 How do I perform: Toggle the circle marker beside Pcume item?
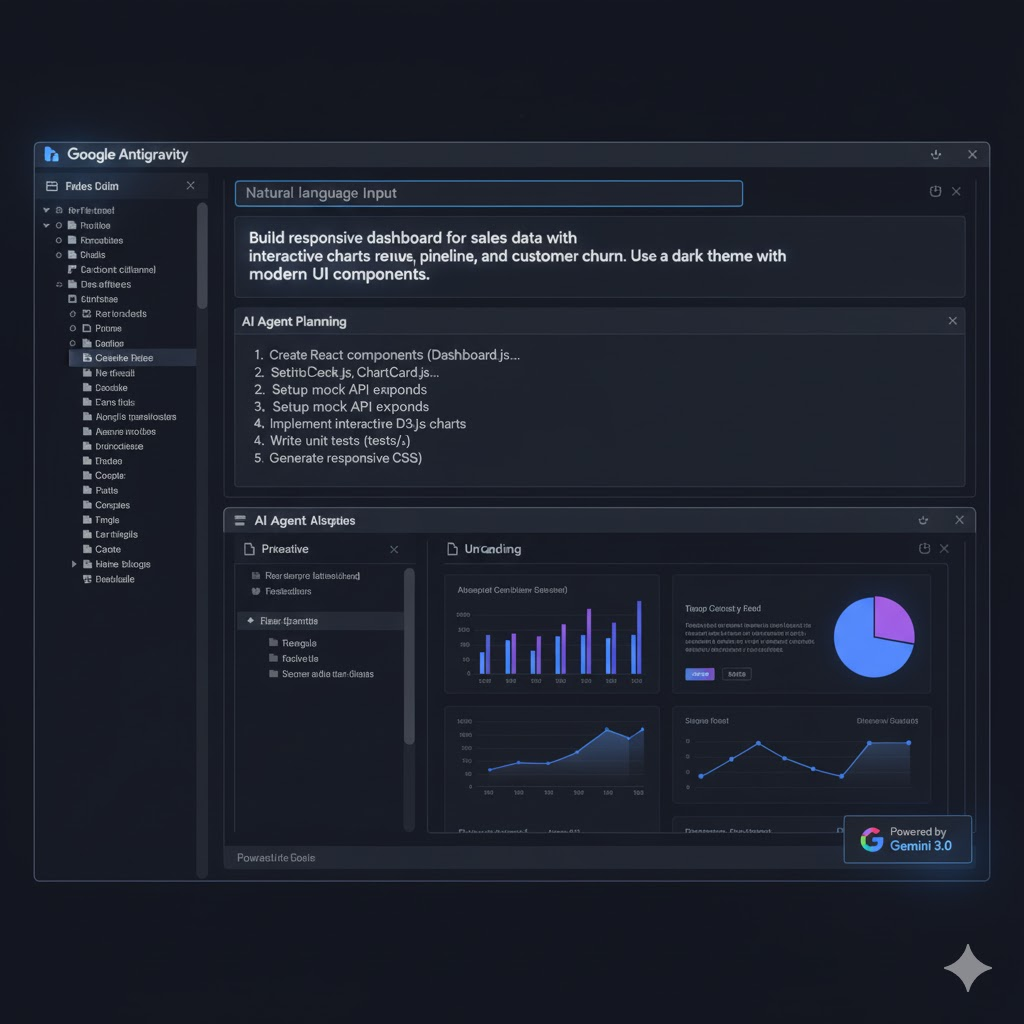73,328
